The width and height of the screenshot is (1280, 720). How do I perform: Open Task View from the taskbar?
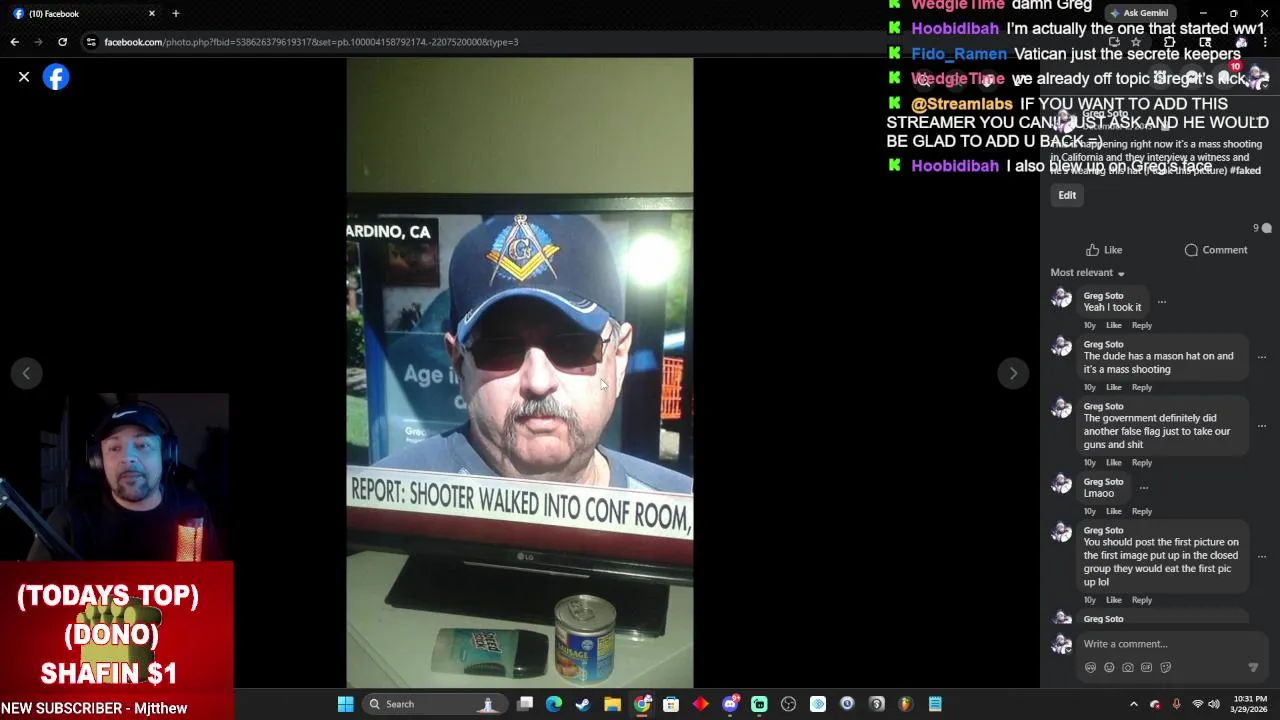[525, 704]
